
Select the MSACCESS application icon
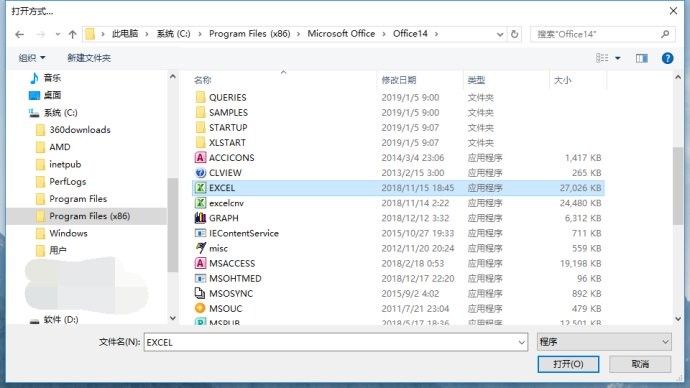tap(200, 263)
